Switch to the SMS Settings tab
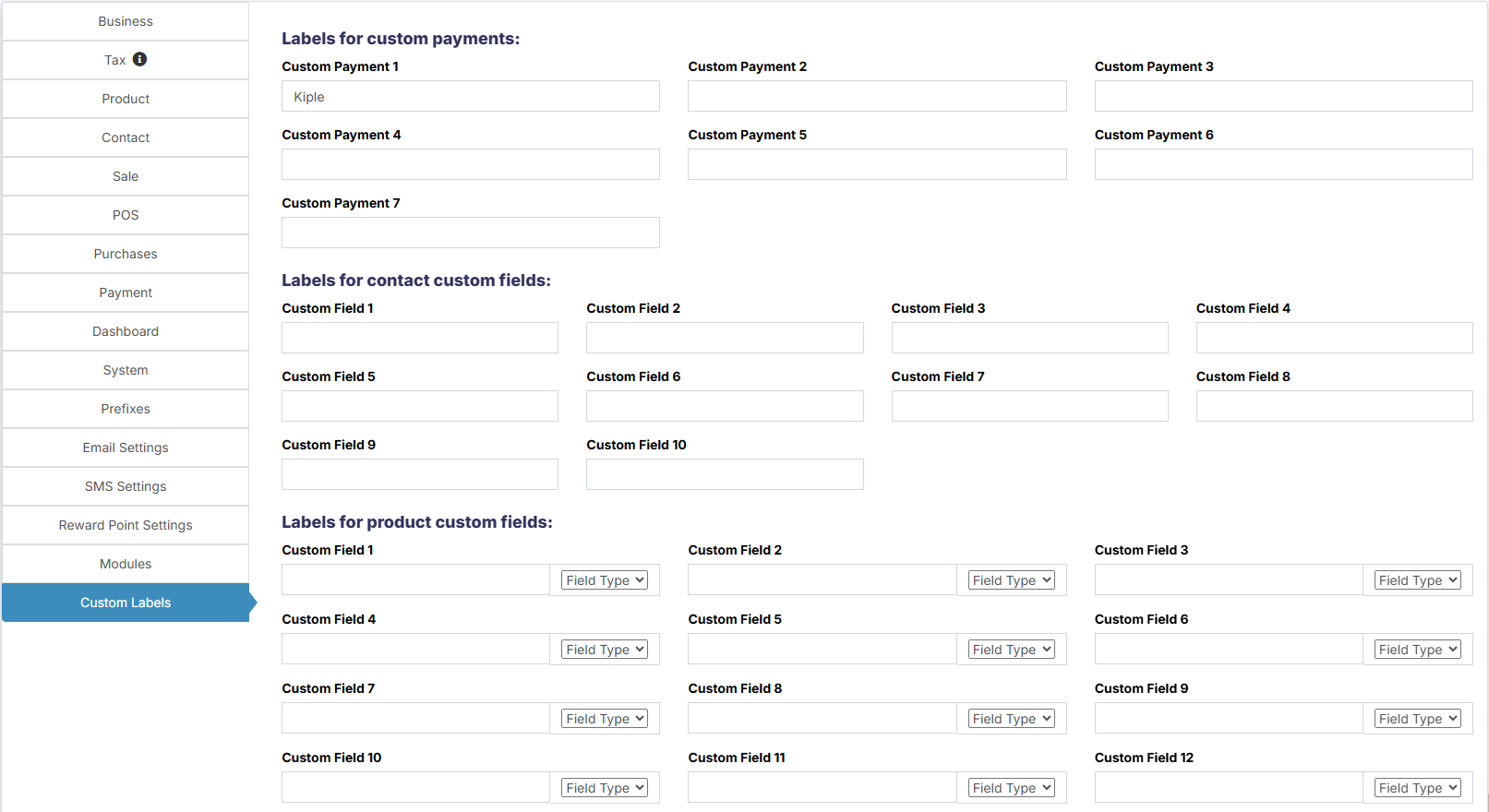1489x812 pixels. pos(126,486)
